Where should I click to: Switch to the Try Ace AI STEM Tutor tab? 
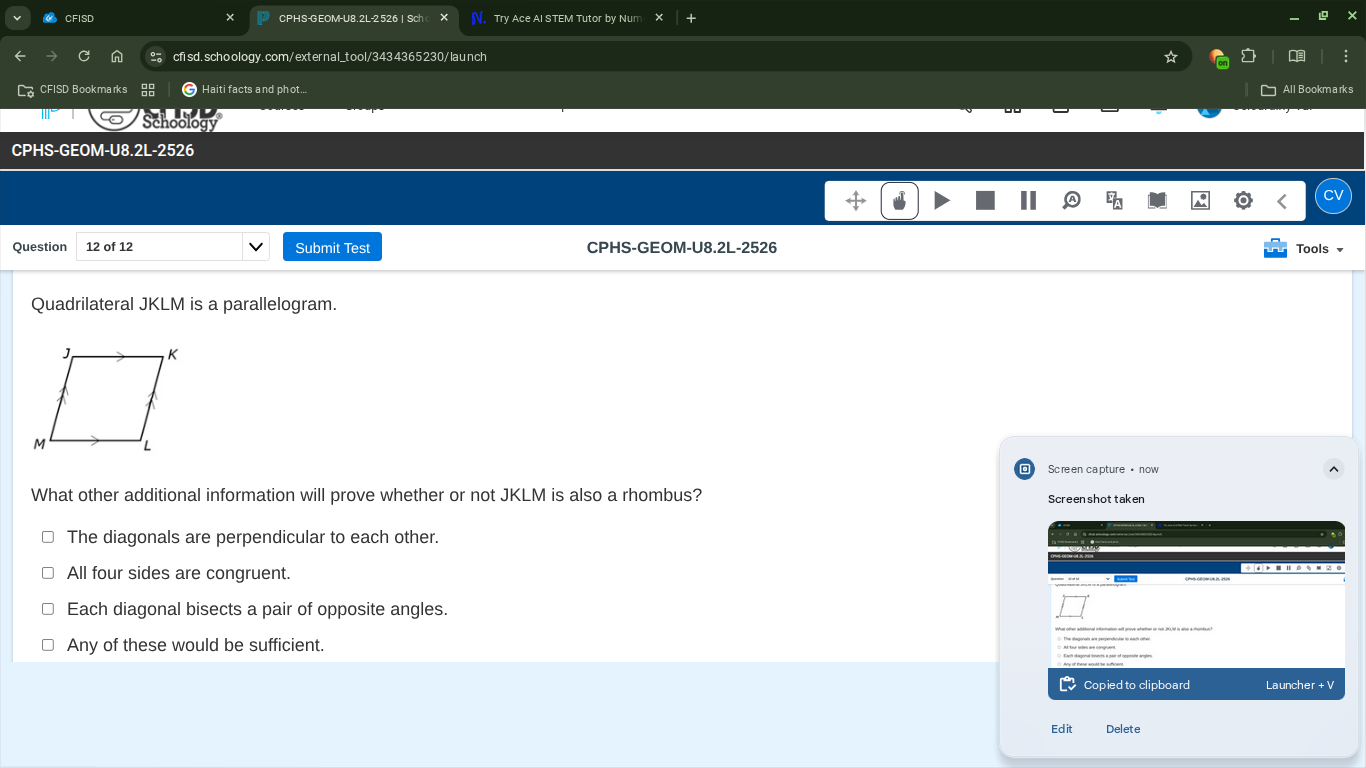tap(565, 18)
